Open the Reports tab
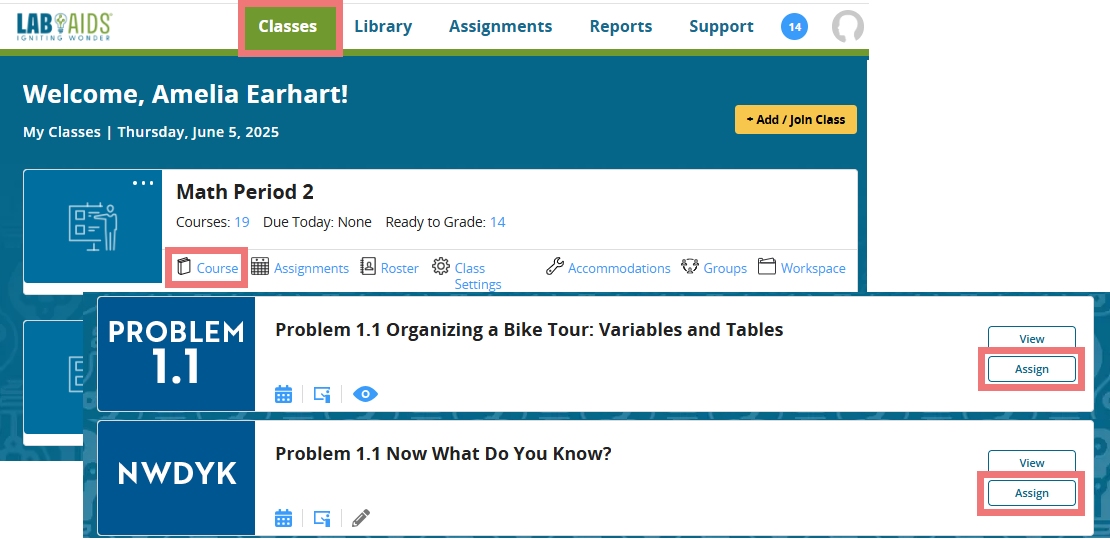This screenshot has width=1110, height=540. click(x=620, y=27)
